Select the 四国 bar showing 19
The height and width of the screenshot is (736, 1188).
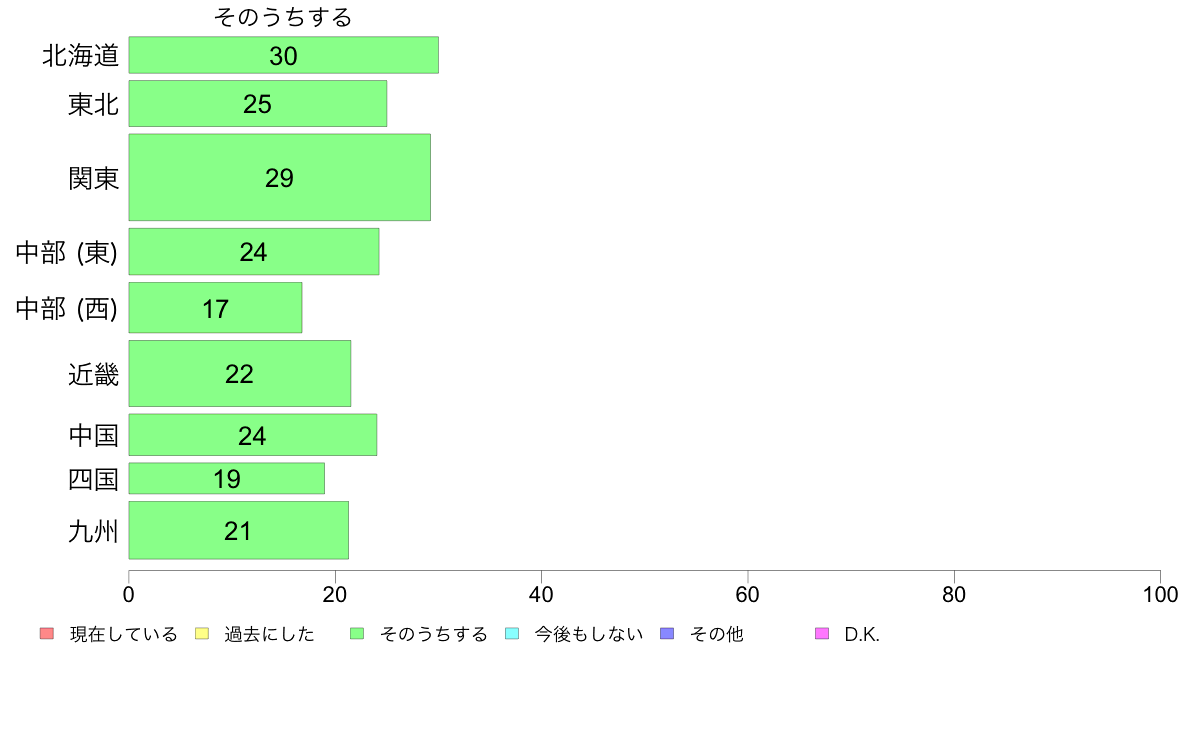(227, 478)
